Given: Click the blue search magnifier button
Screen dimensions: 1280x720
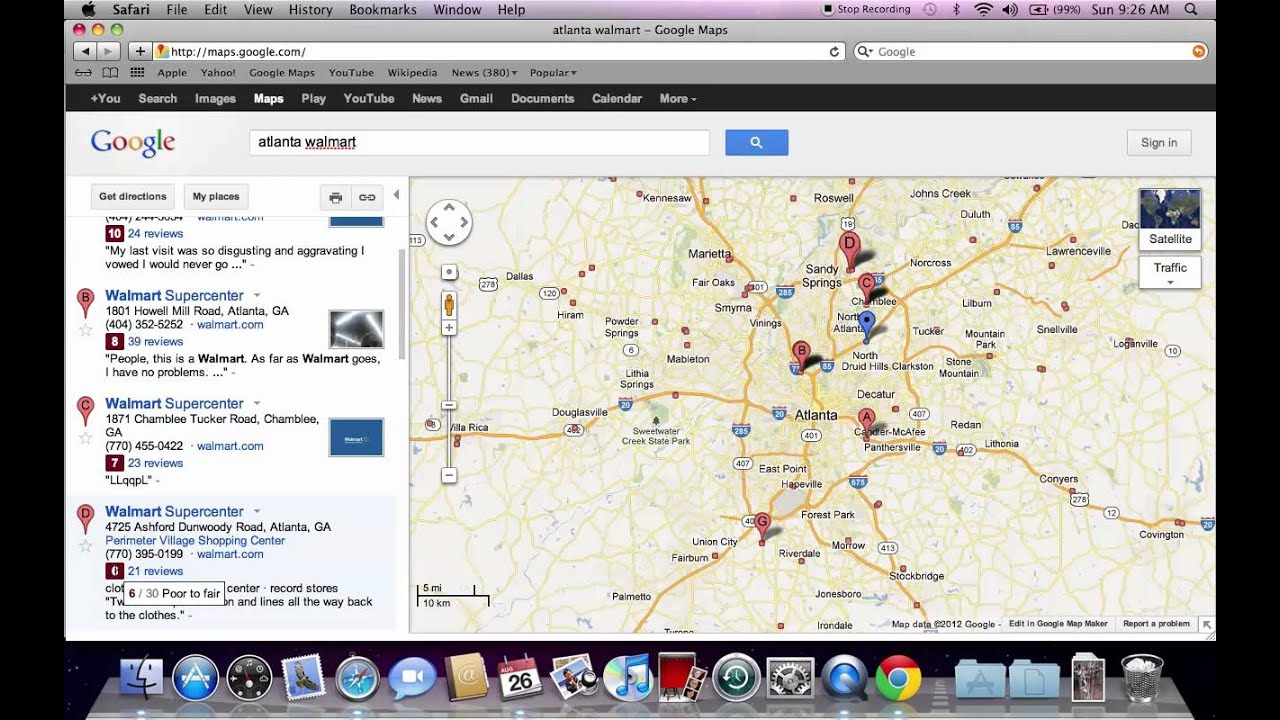Looking at the screenshot, I should 756,143.
